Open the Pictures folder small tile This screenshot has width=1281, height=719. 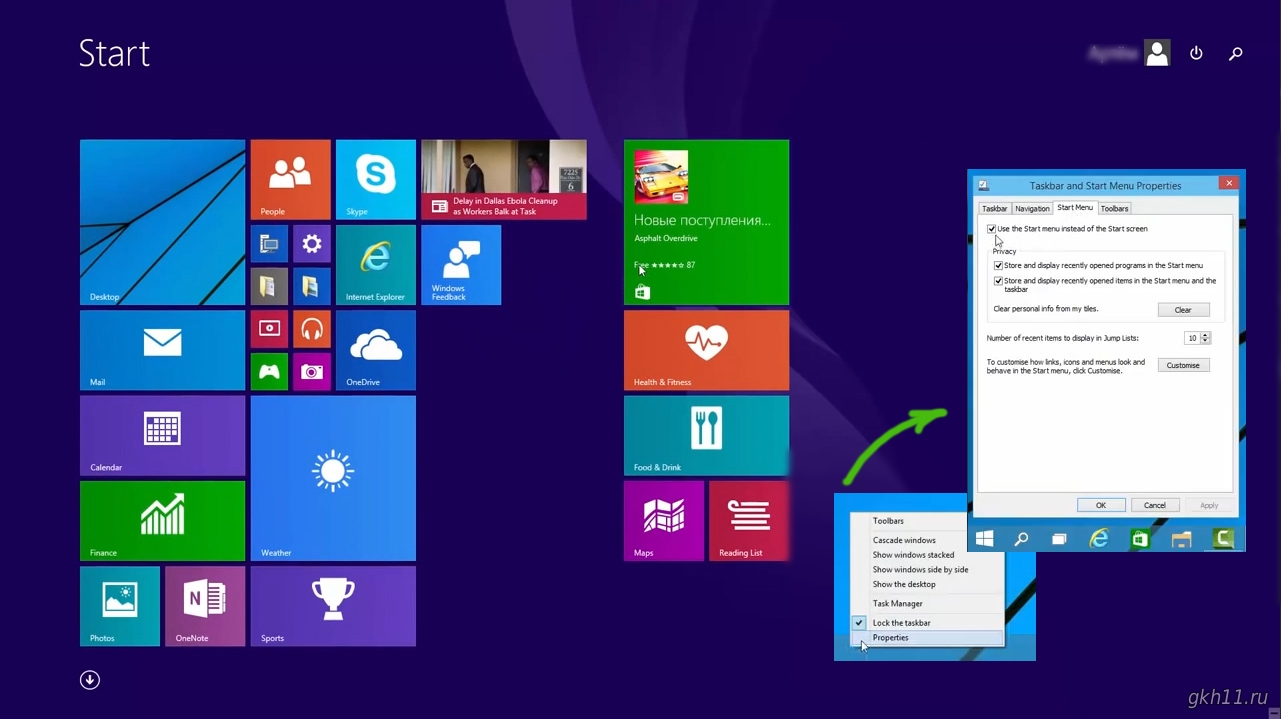312,287
